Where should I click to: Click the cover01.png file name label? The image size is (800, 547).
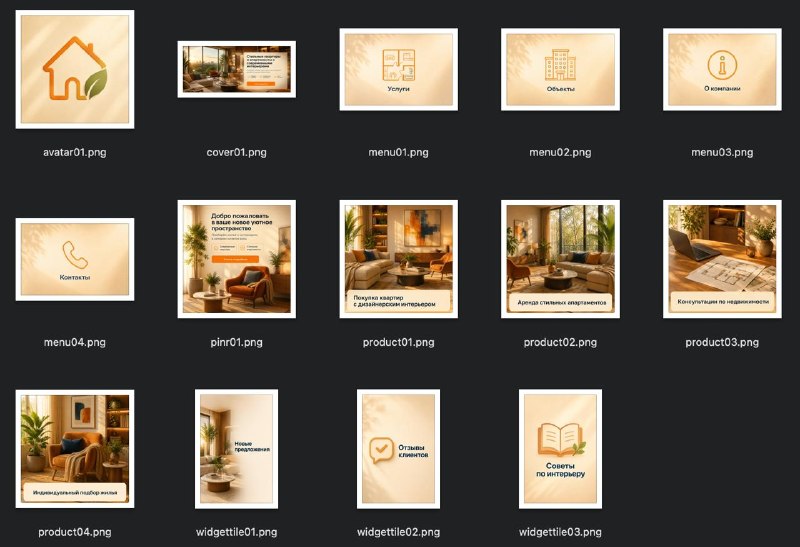pyautogui.click(x=237, y=152)
